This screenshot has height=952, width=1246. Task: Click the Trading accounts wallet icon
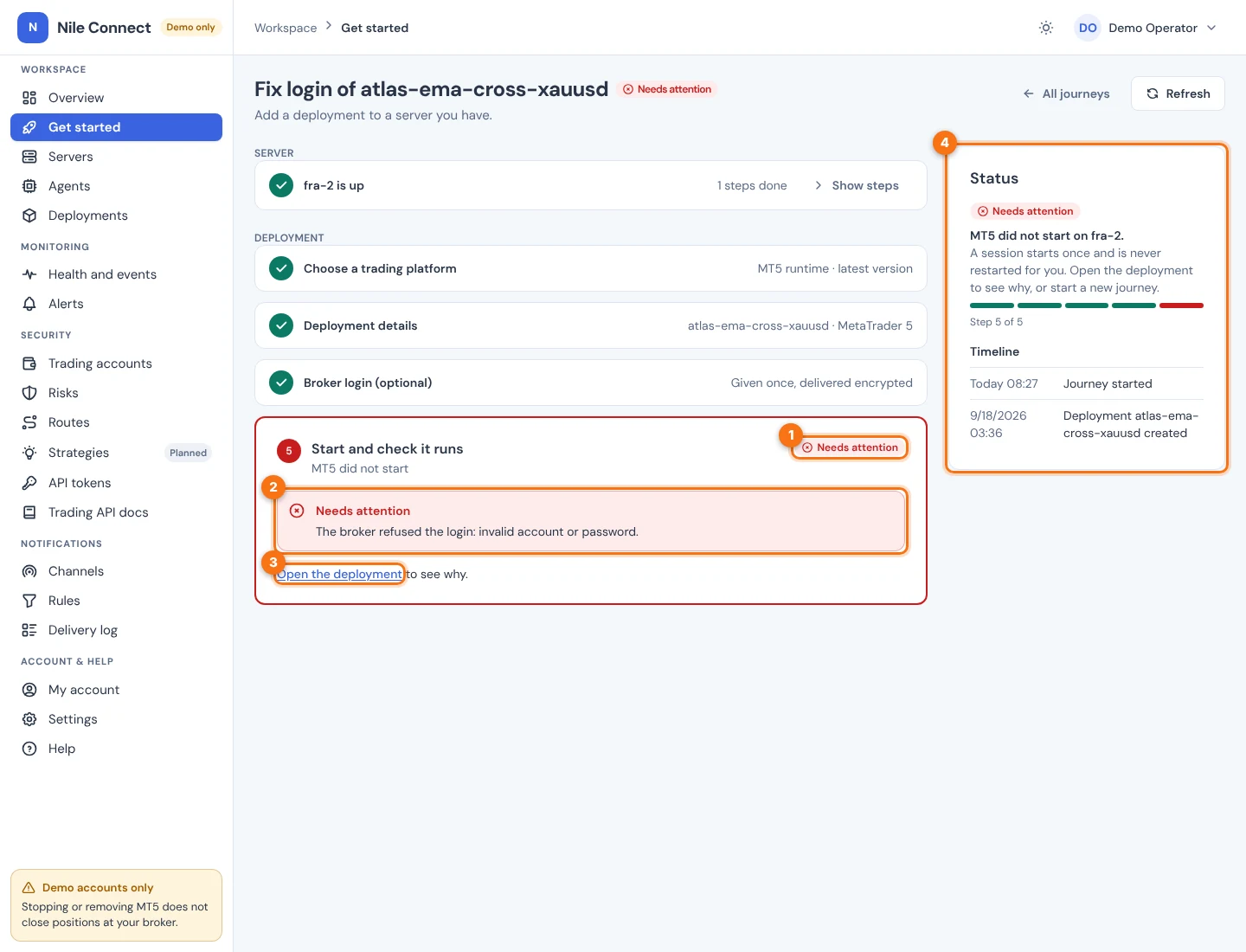pyautogui.click(x=29, y=363)
